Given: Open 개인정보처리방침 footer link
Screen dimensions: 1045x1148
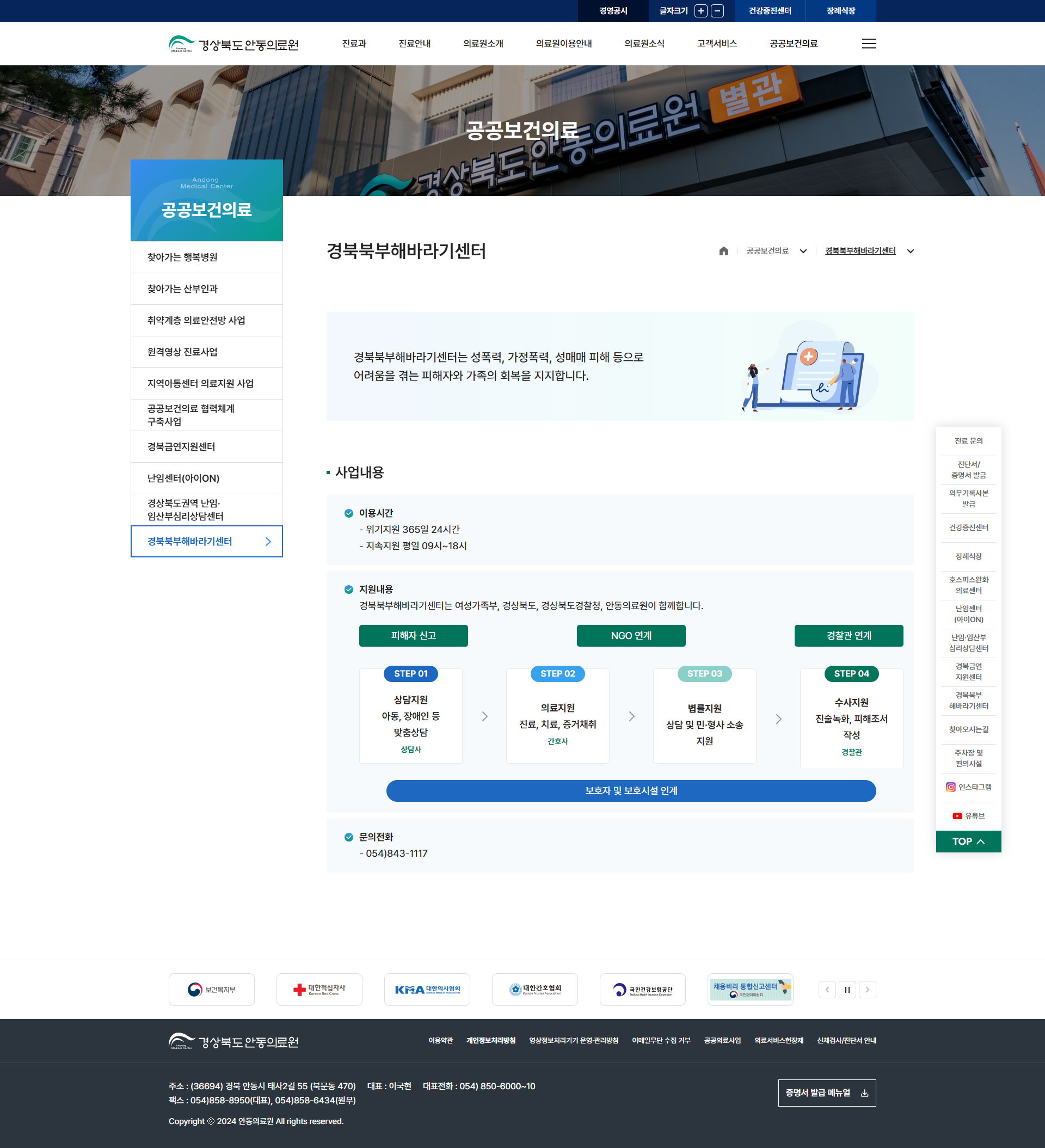Looking at the screenshot, I should [490, 1040].
